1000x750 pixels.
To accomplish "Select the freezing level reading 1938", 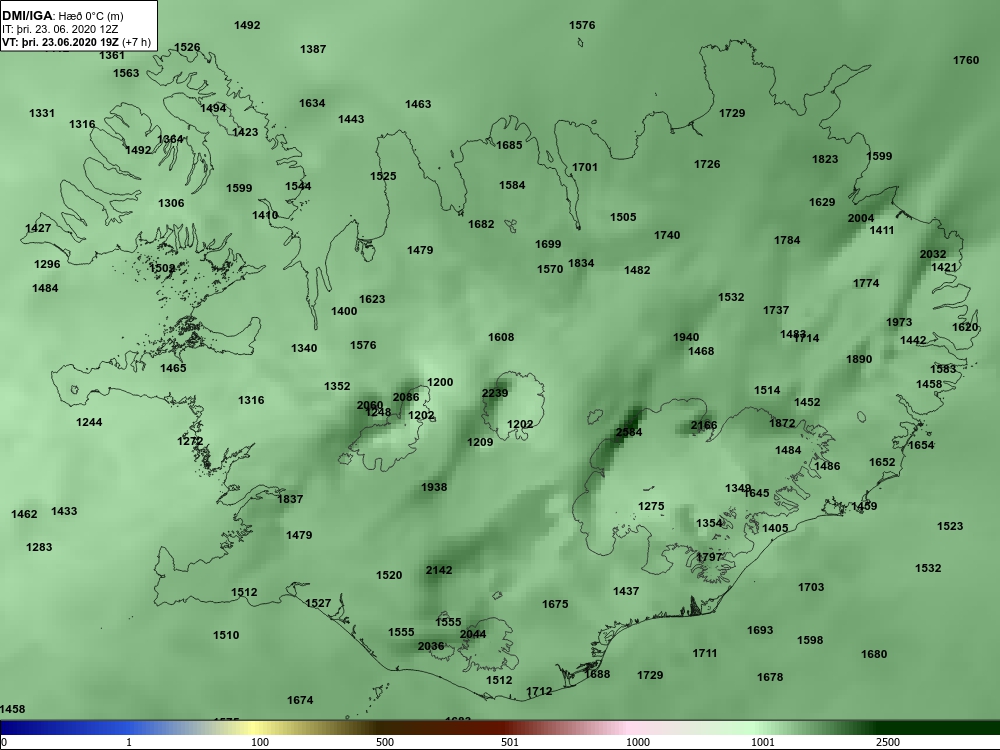I will [x=434, y=487].
